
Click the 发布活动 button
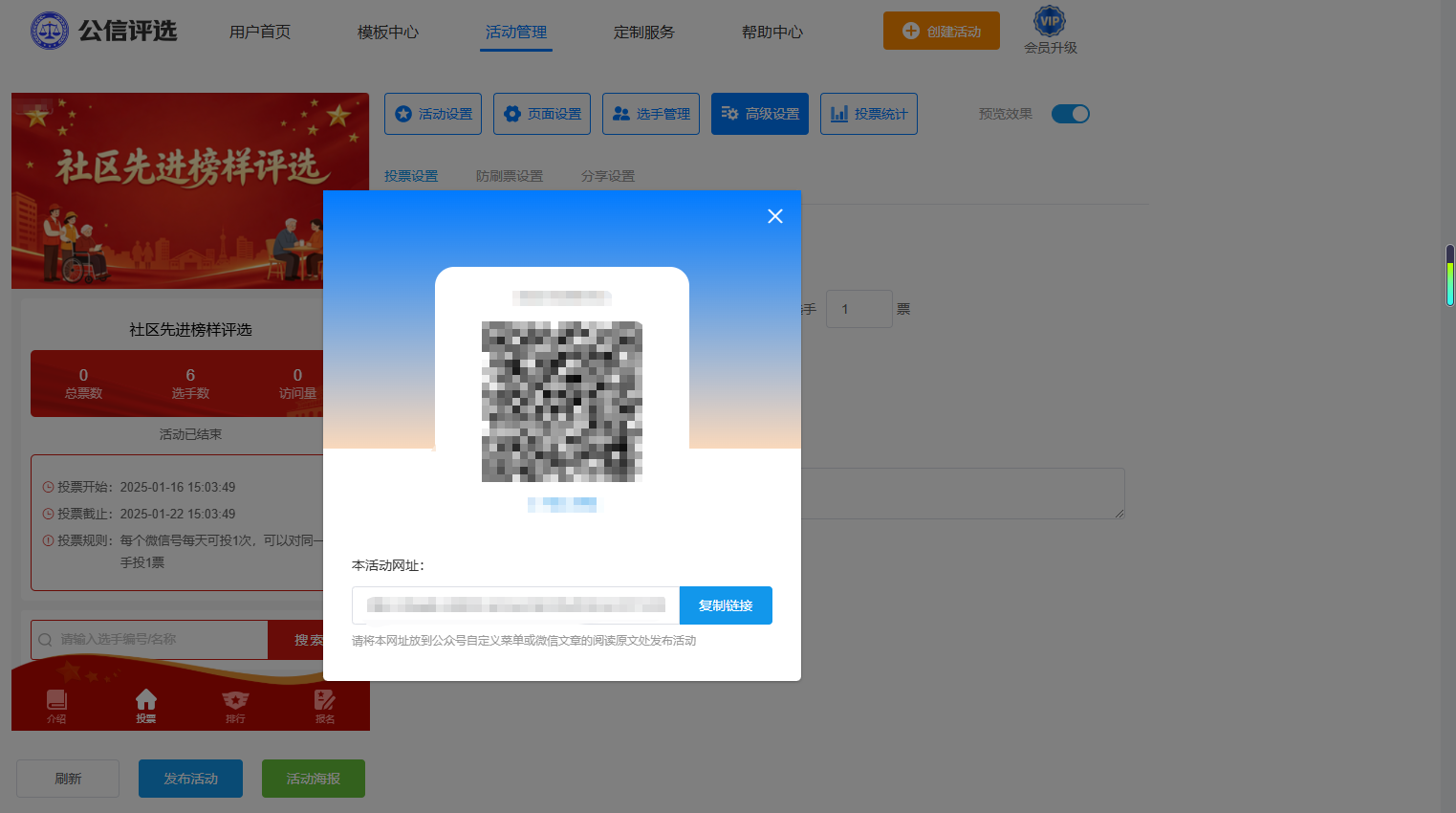click(x=190, y=779)
